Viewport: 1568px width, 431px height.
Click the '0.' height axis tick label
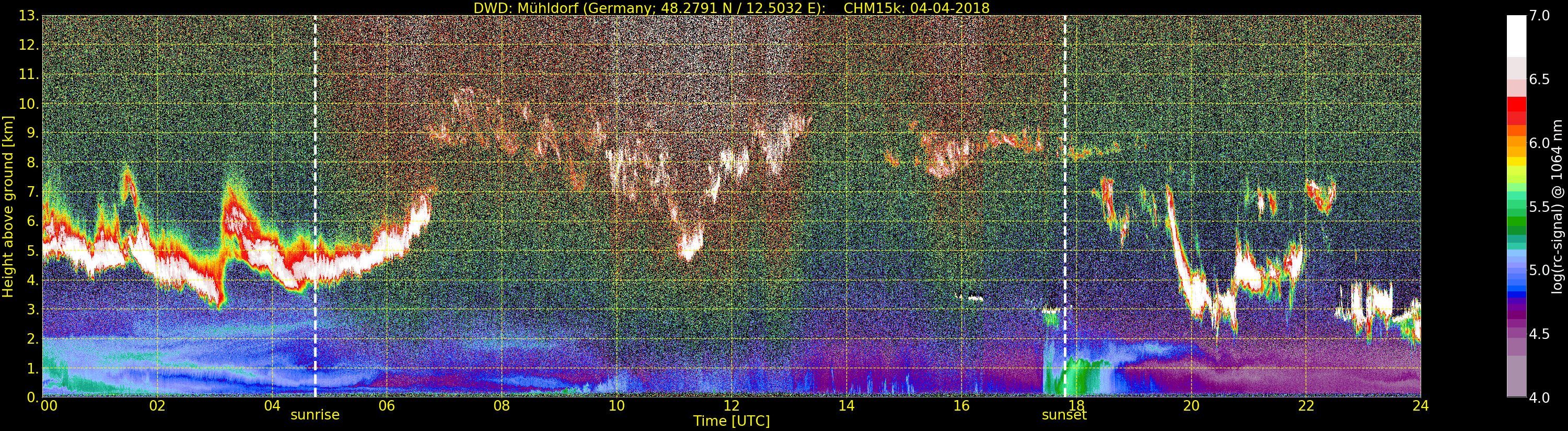point(33,397)
